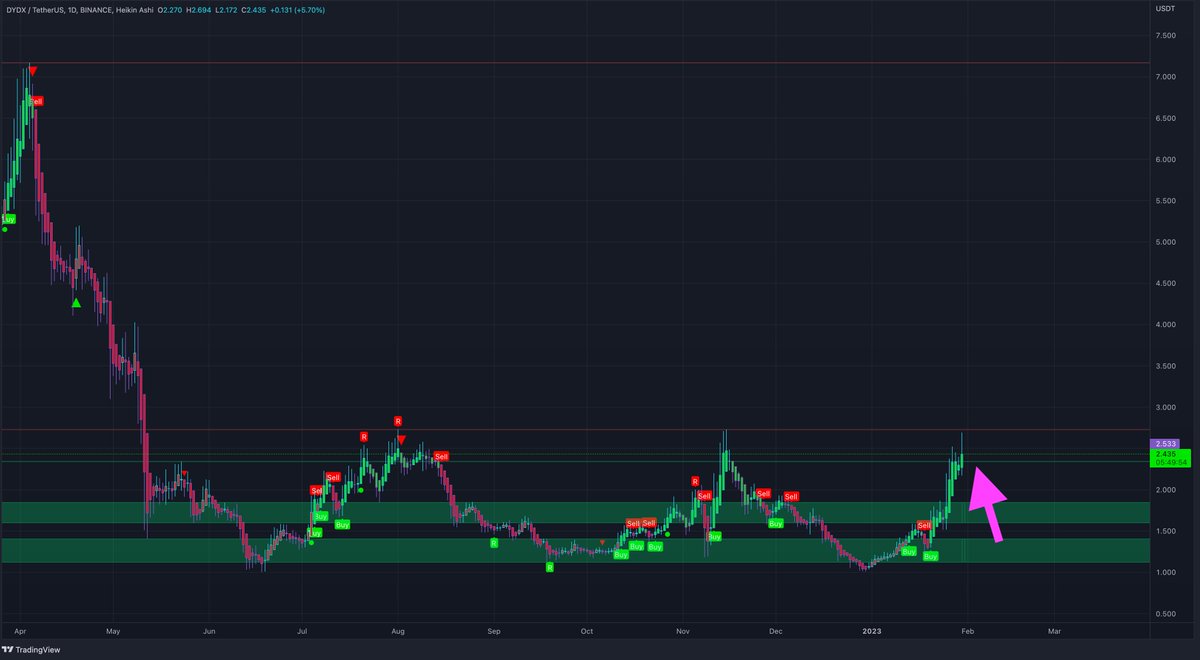This screenshot has width=1200, height=660.
Task: Click Mar on the time axis
Action: click(1054, 632)
